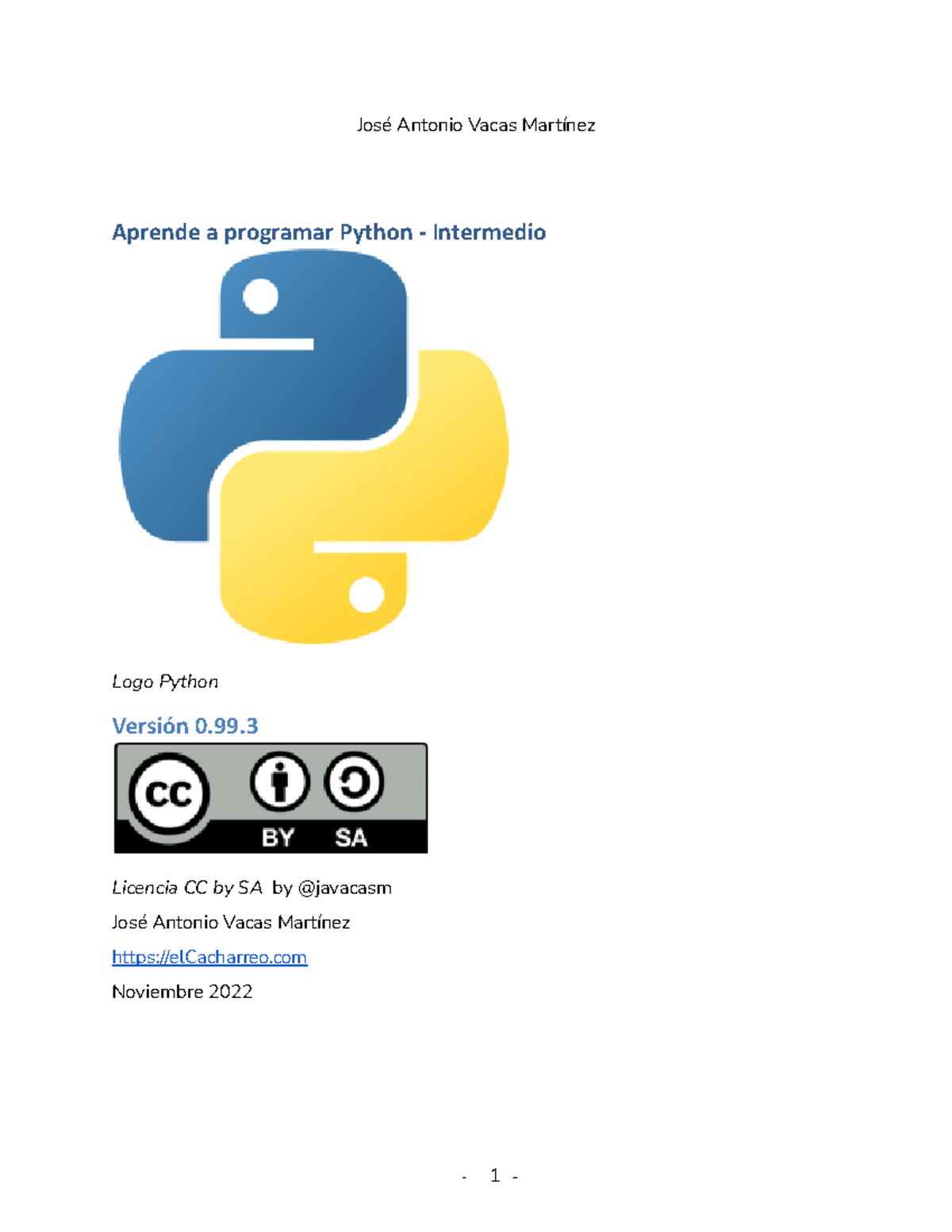This screenshot has height=1232, width=952.
Task: Click the @javacasm mention in license line
Action: tap(347, 888)
